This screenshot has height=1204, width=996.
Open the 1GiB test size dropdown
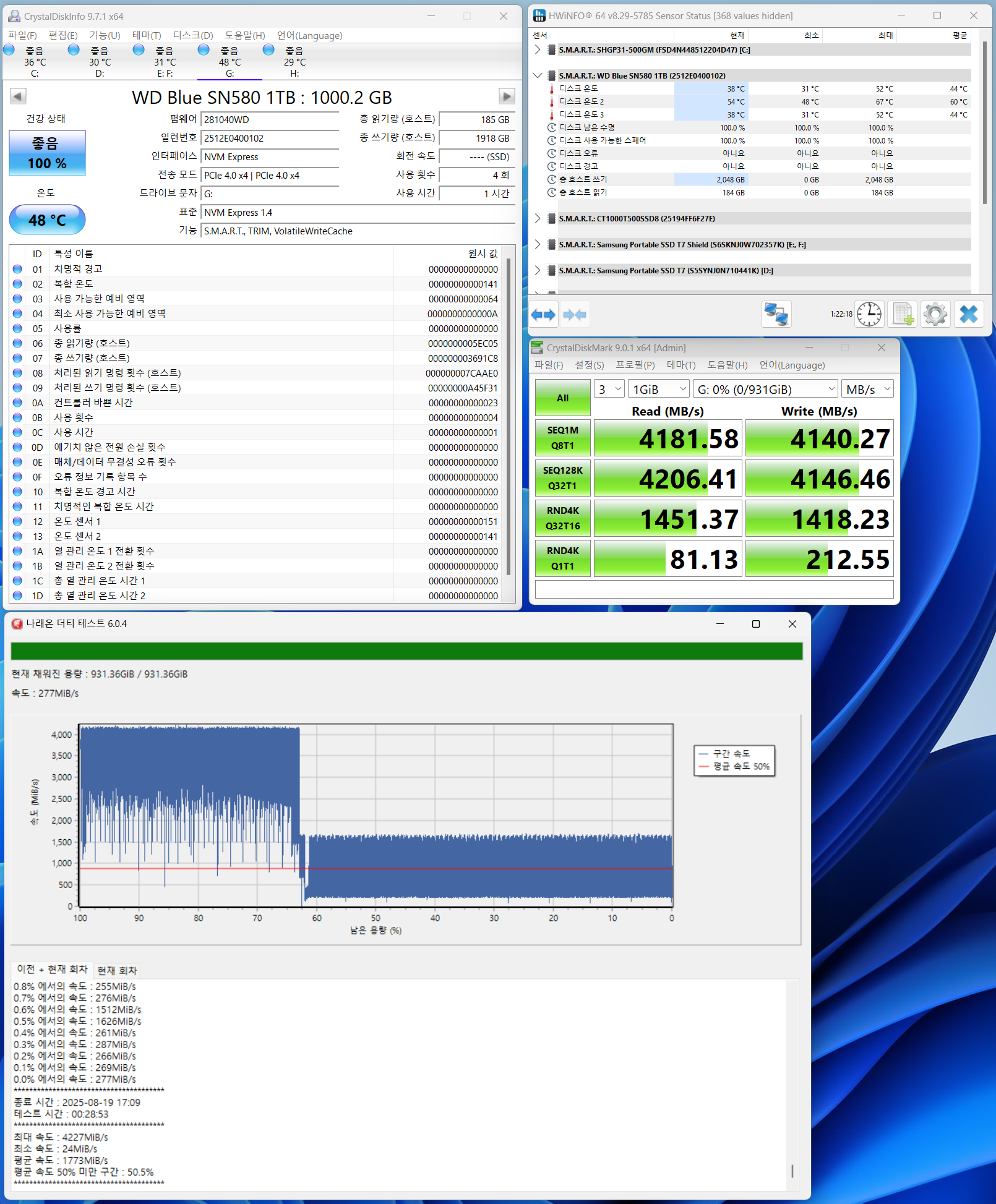[659, 389]
